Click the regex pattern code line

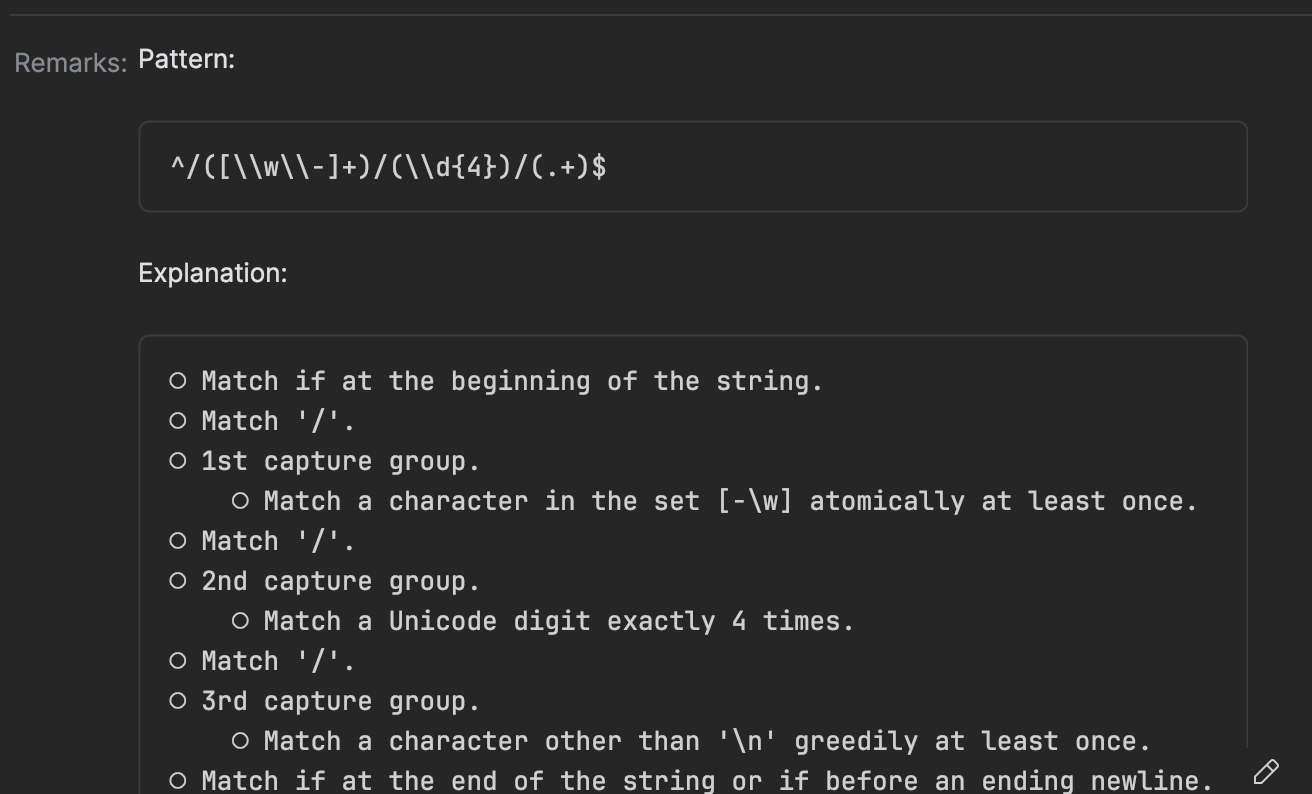pyautogui.click(x=388, y=166)
